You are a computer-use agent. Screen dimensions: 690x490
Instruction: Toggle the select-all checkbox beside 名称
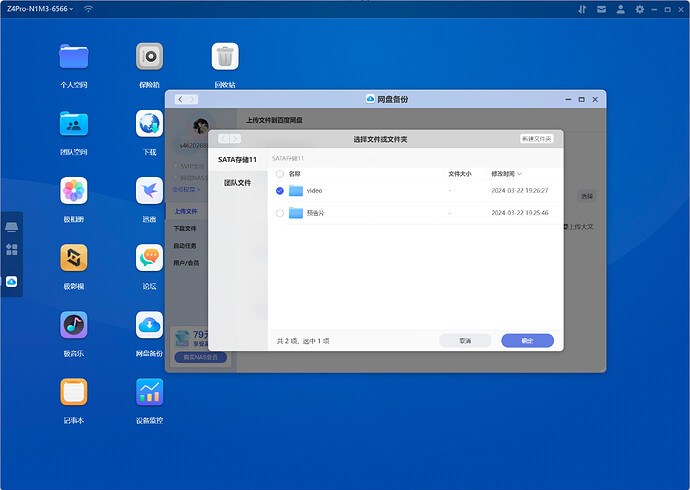(x=280, y=173)
